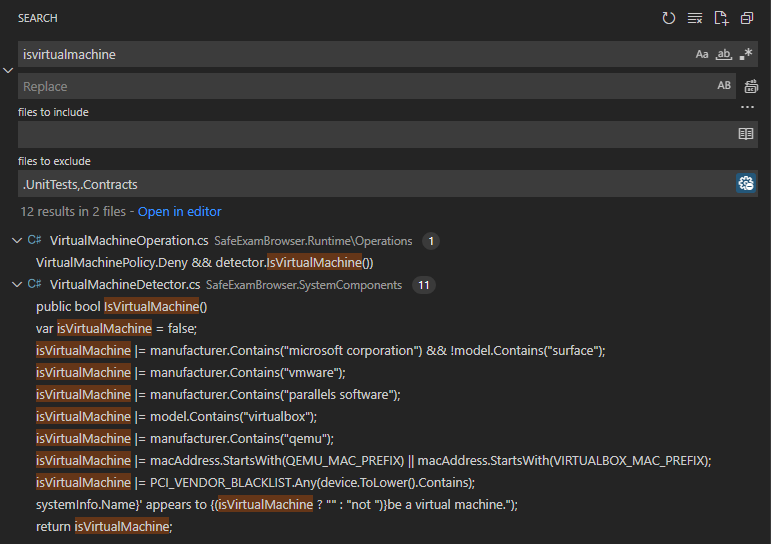Enable Use Regular Expression option

(x=746, y=54)
